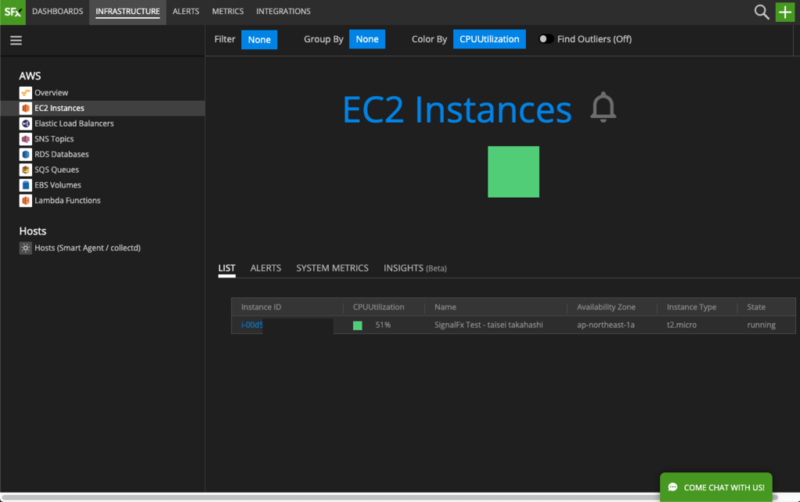Image resolution: width=800 pixels, height=502 pixels.
Task: Click the EC2 Instances page title
Action: 457,109
